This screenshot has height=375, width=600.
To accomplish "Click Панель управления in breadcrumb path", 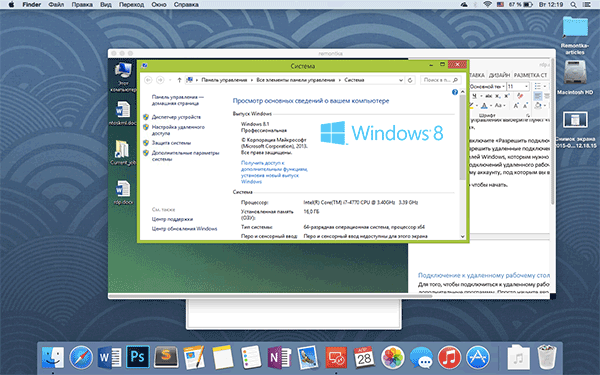I will tap(224, 80).
